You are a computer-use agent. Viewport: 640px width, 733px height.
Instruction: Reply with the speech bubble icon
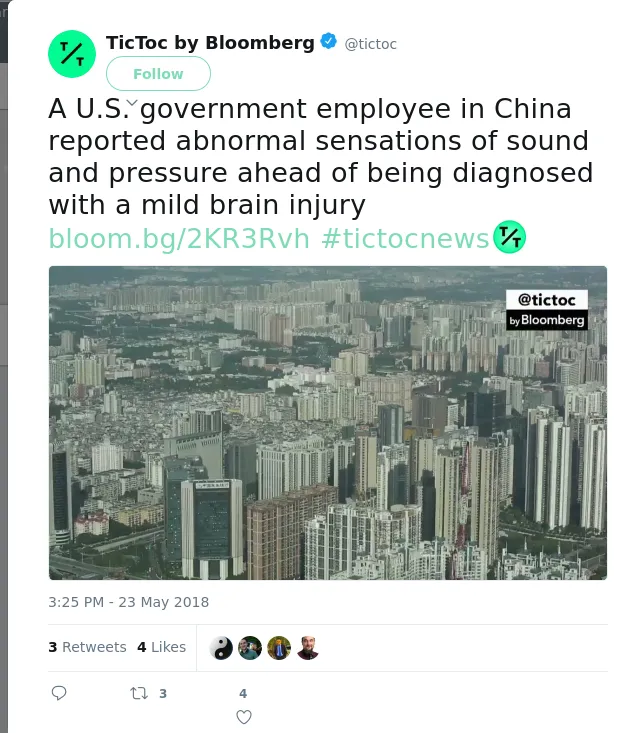(59, 693)
